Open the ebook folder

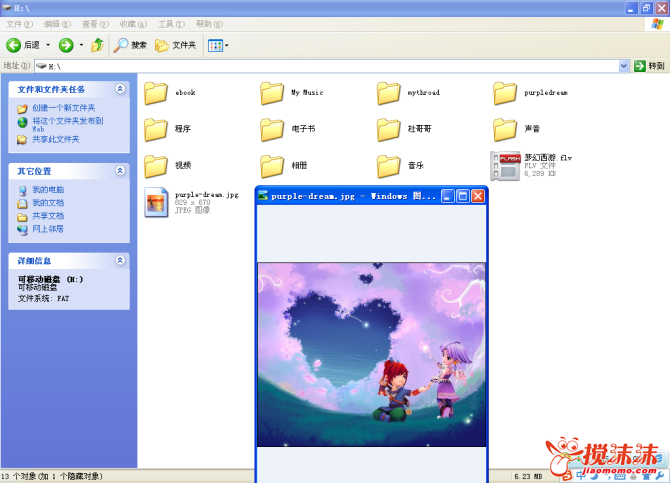click(x=170, y=93)
